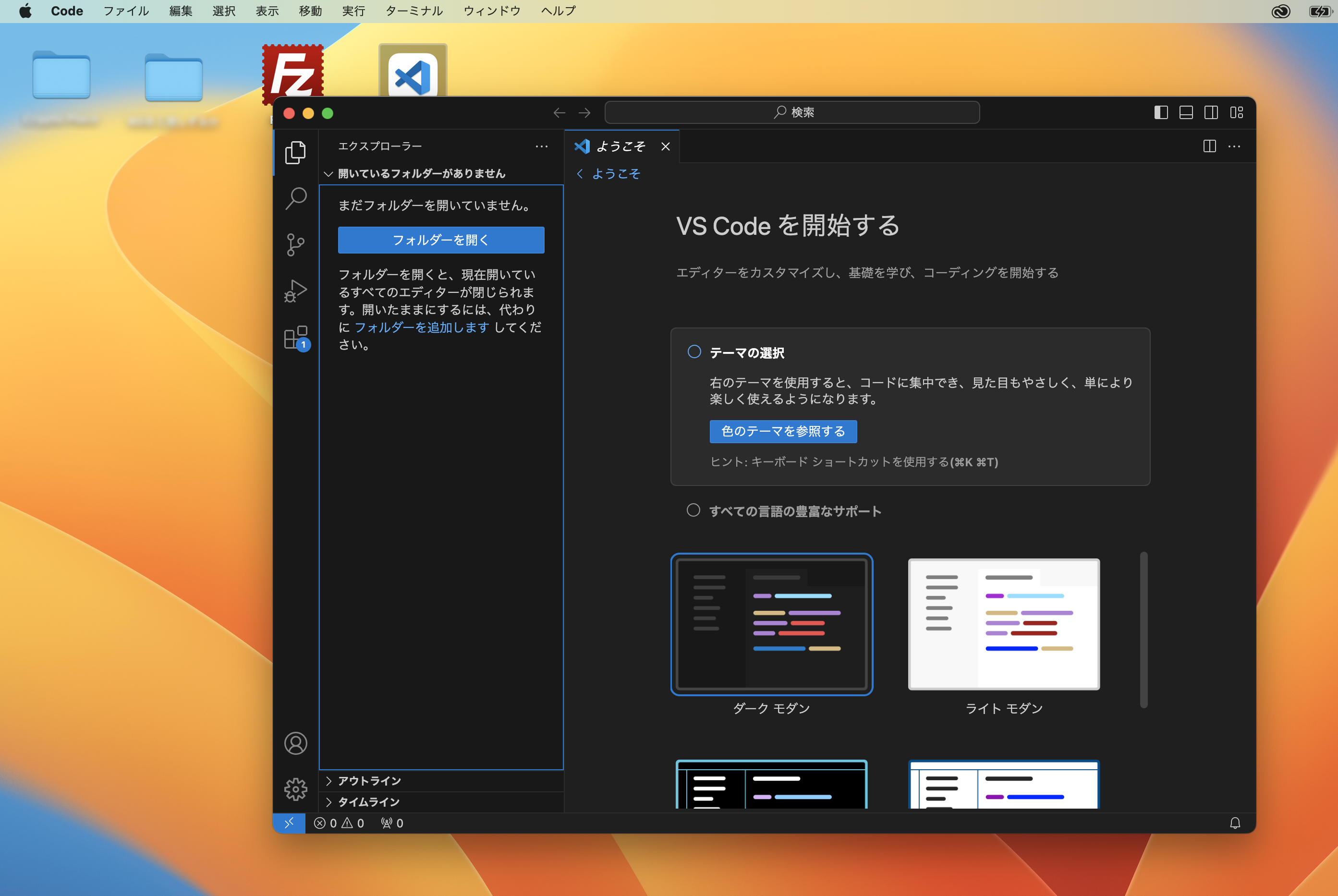This screenshot has height=896, width=1338.
Task: Open the Source Control view
Action: coord(295,243)
